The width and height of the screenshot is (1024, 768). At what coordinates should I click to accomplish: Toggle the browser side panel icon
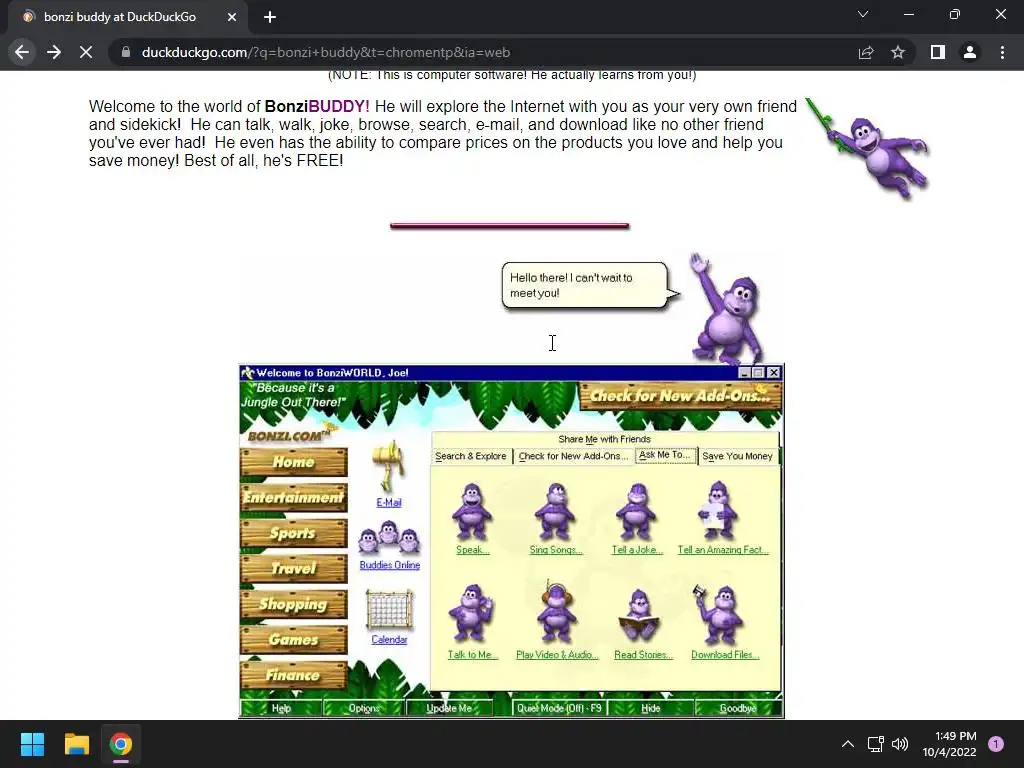click(938, 52)
